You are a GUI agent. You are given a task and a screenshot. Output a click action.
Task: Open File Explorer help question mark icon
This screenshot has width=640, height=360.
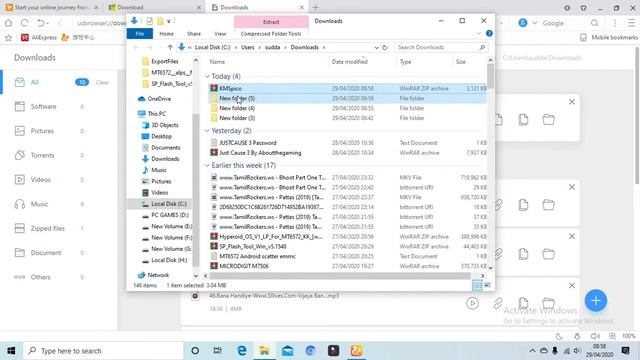coord(489,33)
